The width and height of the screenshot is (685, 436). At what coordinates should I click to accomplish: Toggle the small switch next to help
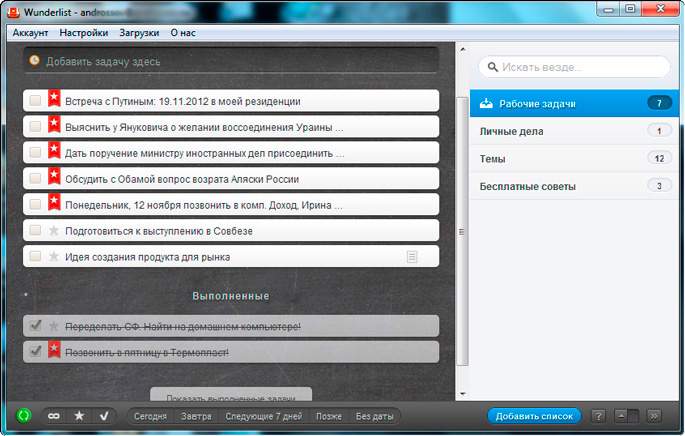point(626,416)
